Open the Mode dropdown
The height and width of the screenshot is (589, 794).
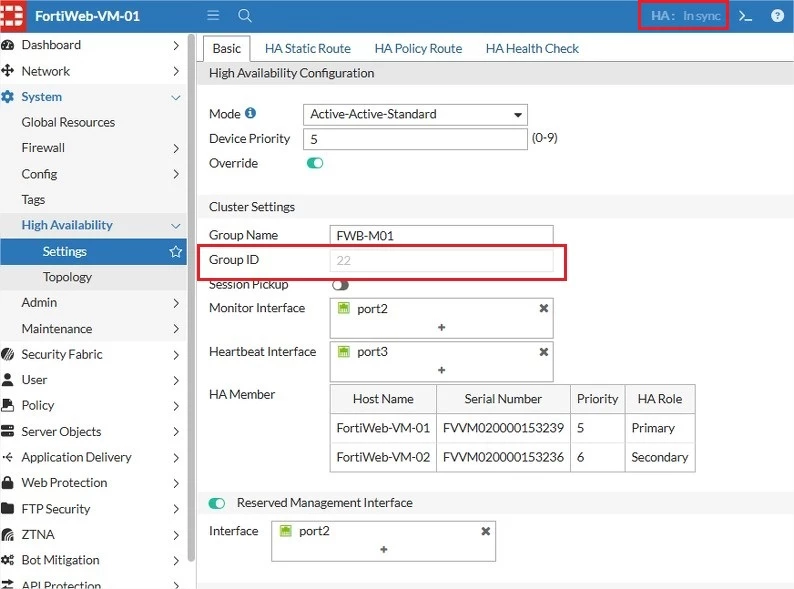[x=415, y=114]
